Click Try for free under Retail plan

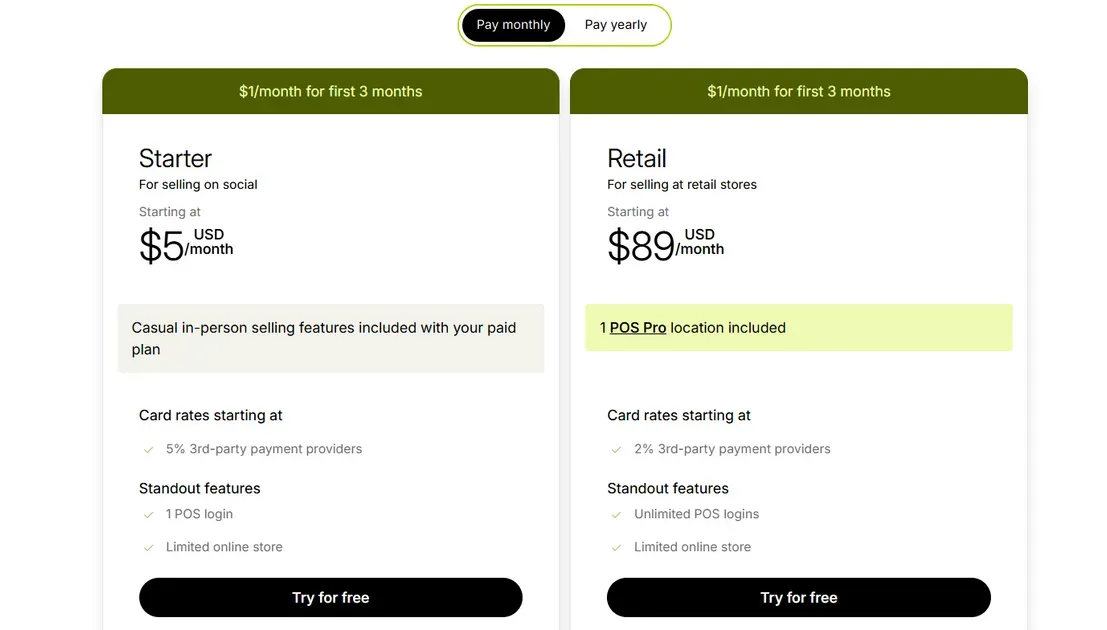point(798,597)
